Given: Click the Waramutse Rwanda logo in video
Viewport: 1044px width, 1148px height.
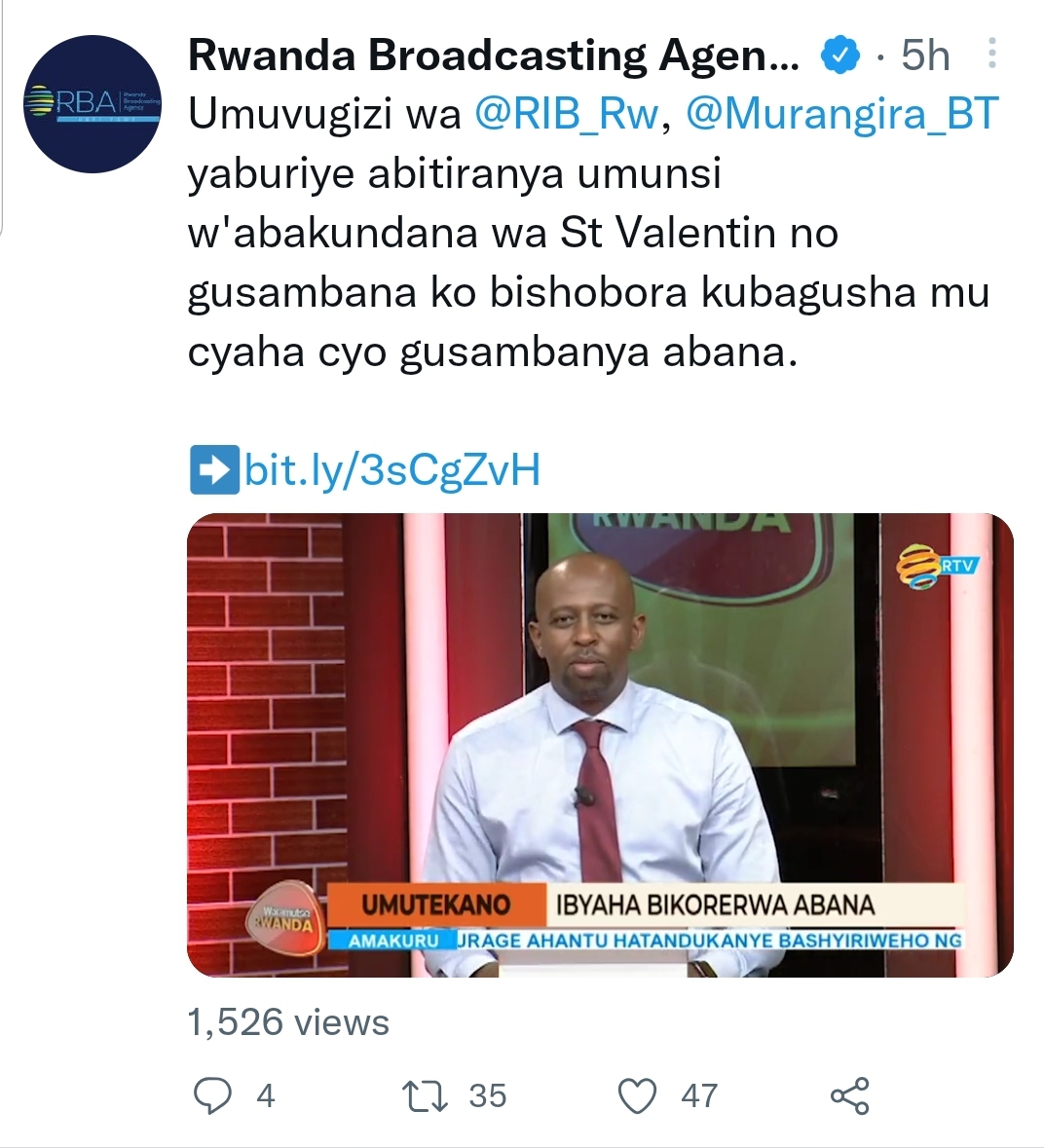Looking at the screenshot, I should [283, 917].
